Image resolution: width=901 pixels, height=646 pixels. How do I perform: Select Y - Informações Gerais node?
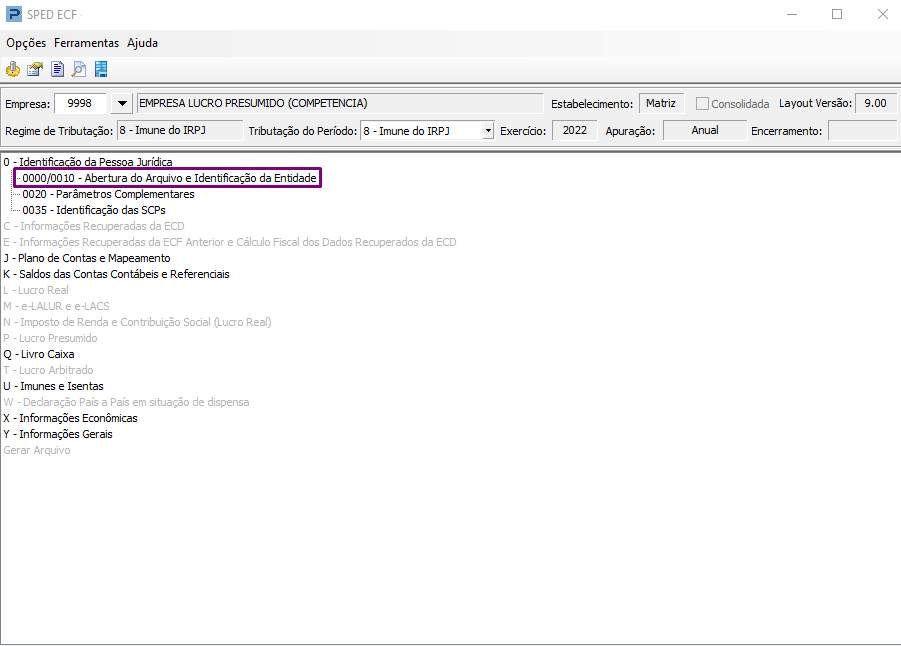pyautogui.click(x=58, y=434)
